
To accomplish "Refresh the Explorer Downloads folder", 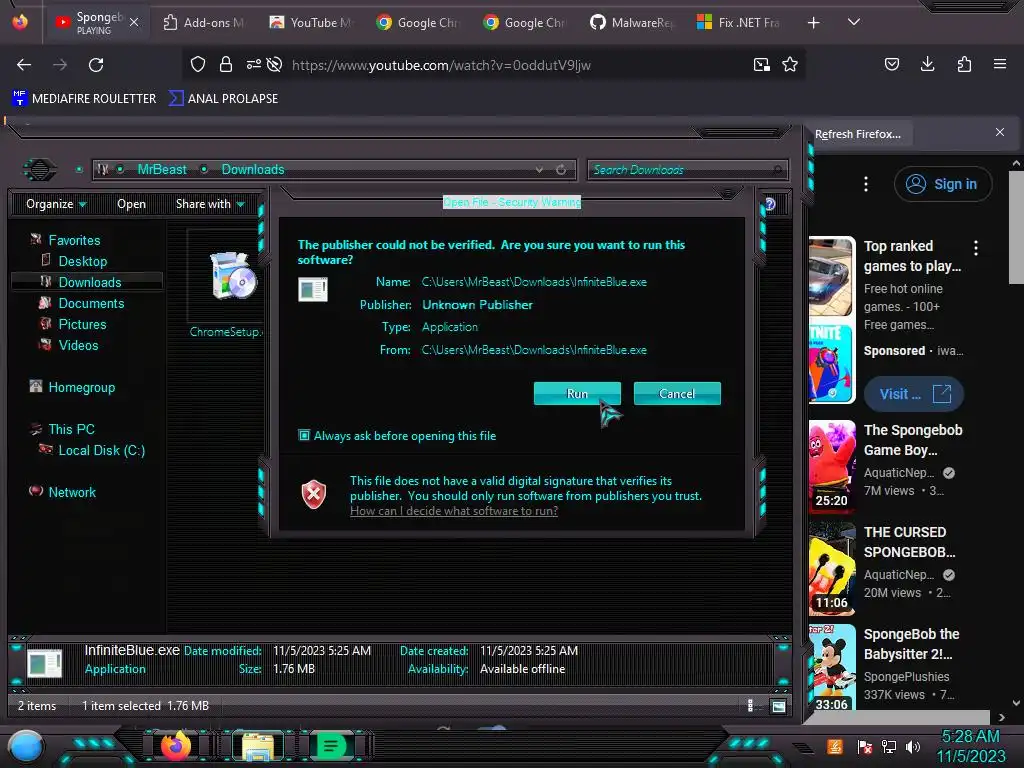I will tap(561, 170).
